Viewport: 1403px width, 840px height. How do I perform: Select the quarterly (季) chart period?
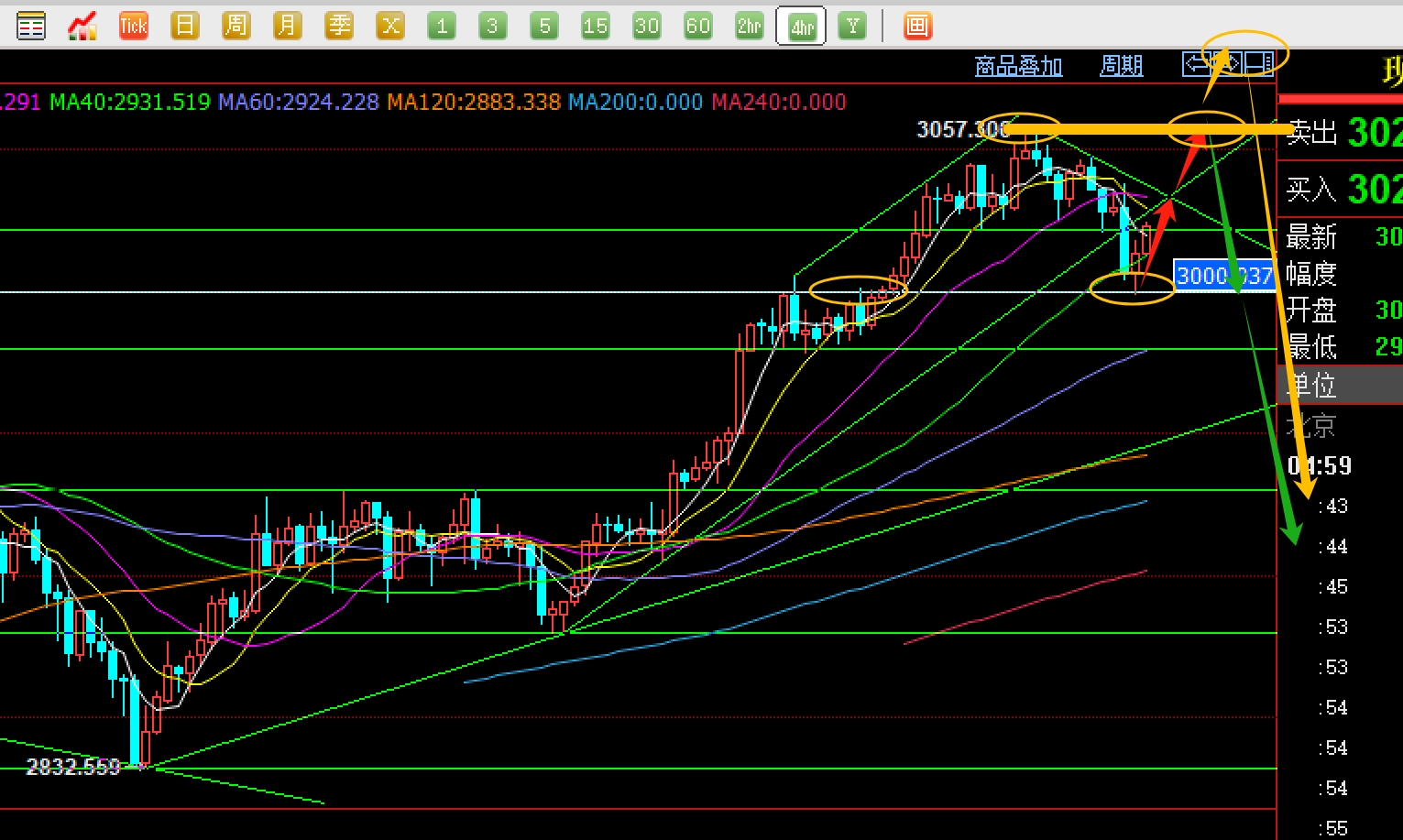[339, 26]
